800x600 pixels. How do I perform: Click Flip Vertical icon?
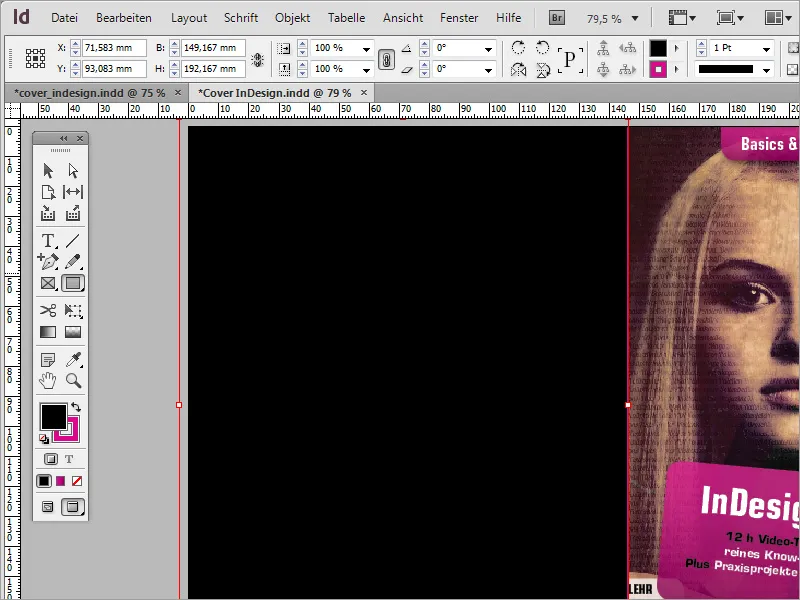[543, 69]
